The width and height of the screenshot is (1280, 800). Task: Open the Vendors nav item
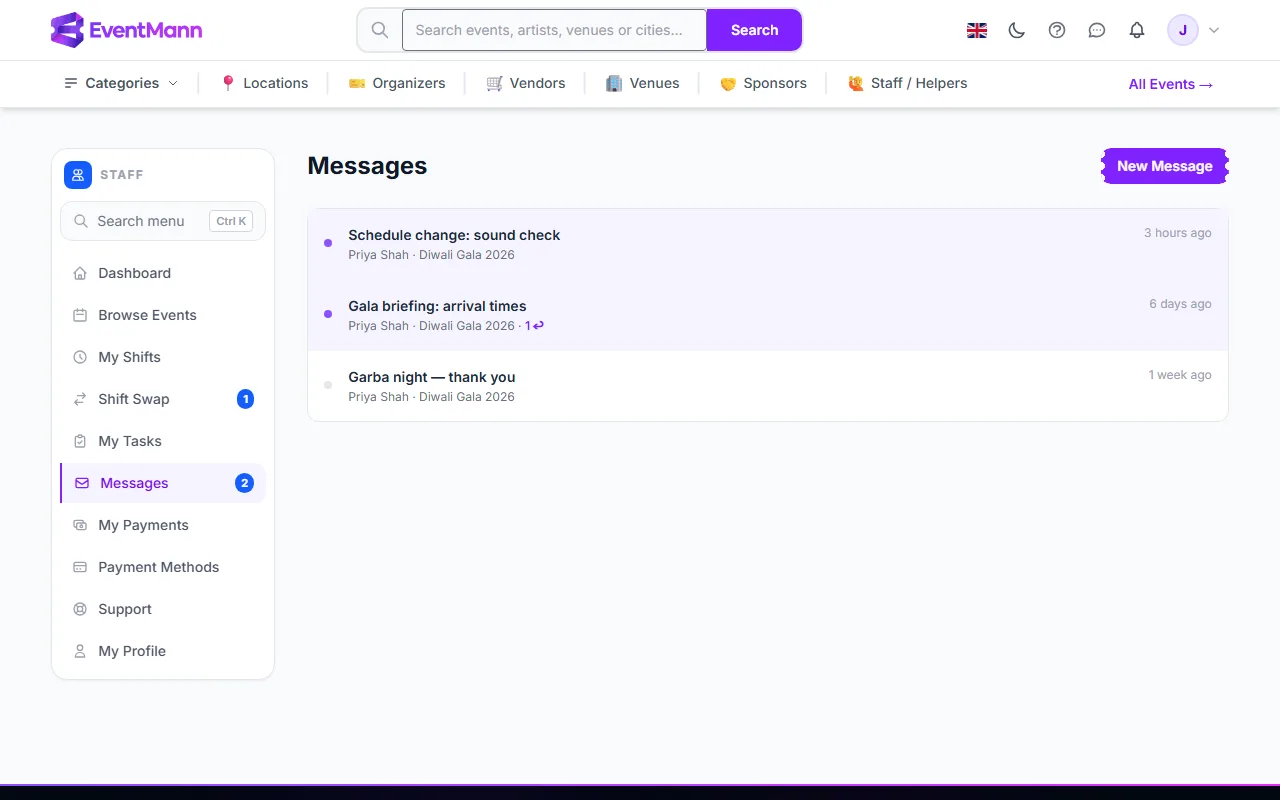click(x=526, y=83)
